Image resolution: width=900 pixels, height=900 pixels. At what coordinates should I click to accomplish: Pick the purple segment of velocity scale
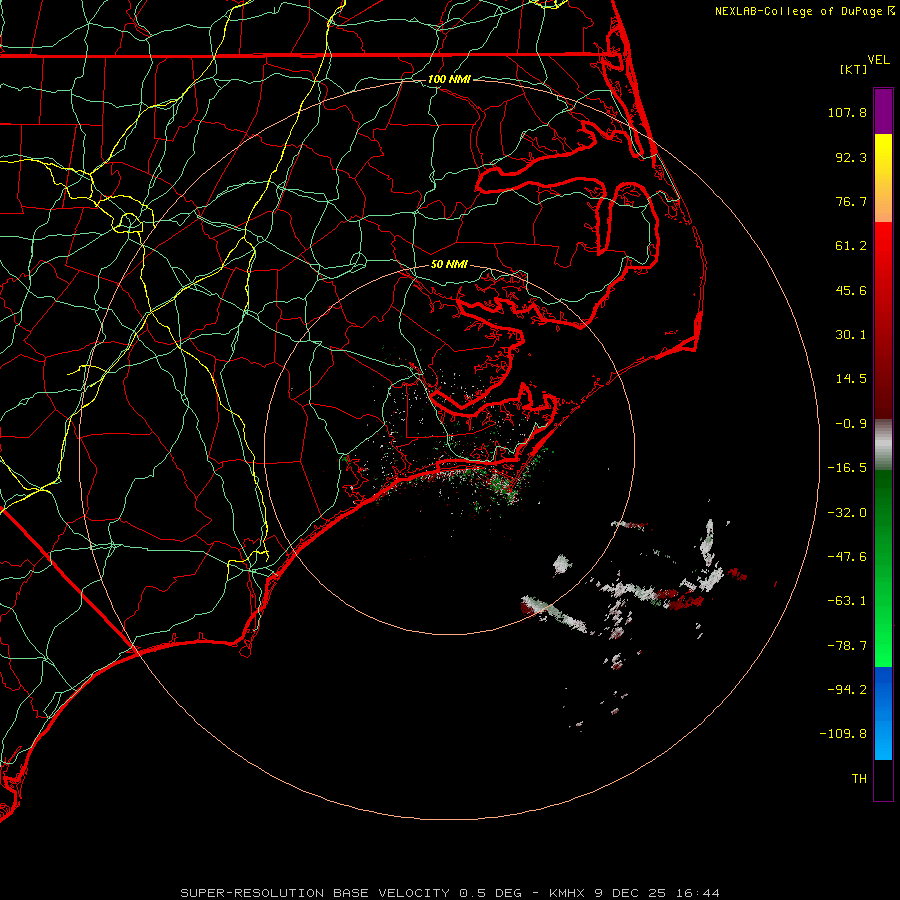[x=883, y=111]
